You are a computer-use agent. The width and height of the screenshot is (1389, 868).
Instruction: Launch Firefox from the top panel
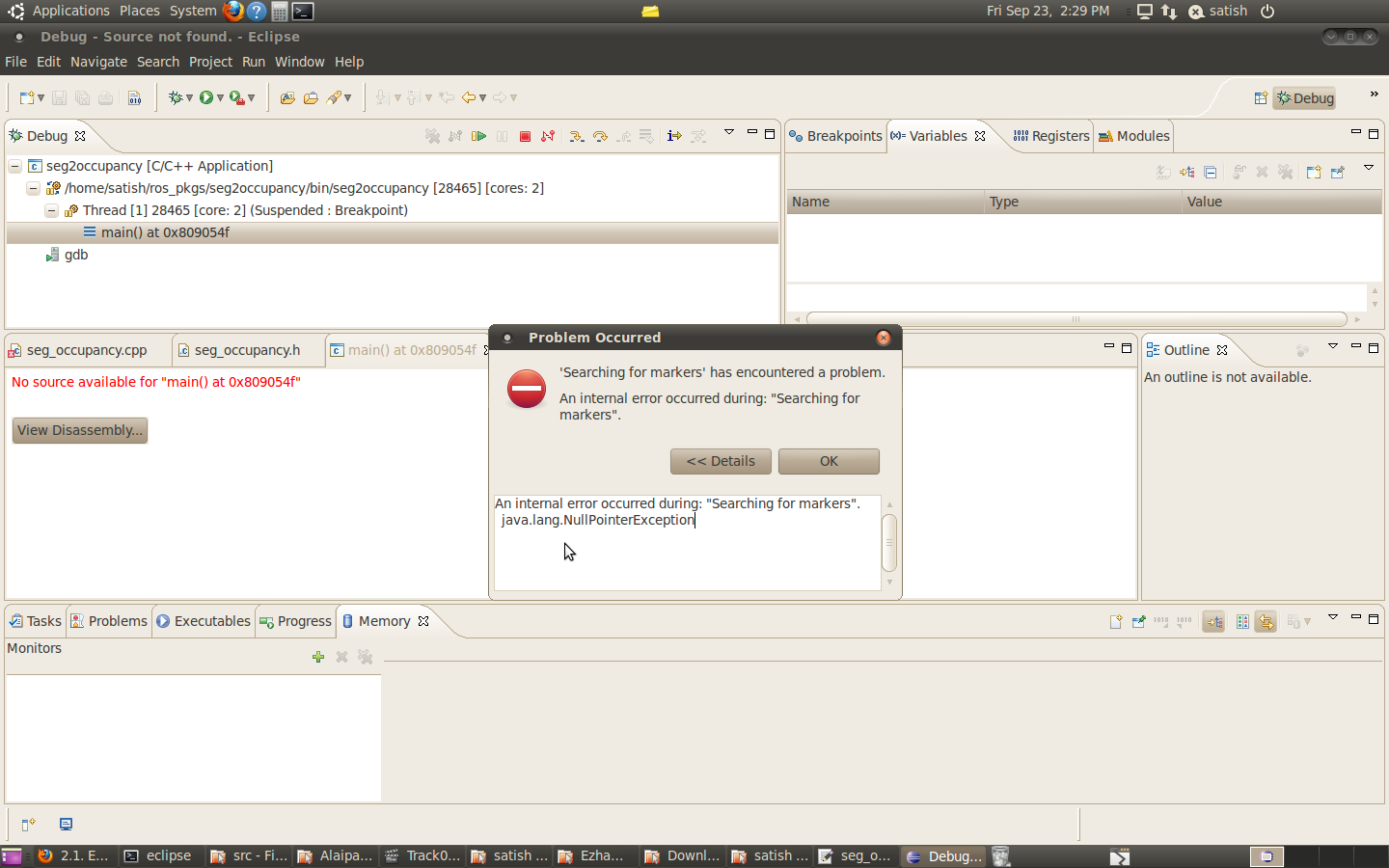(x=232, y=12)
